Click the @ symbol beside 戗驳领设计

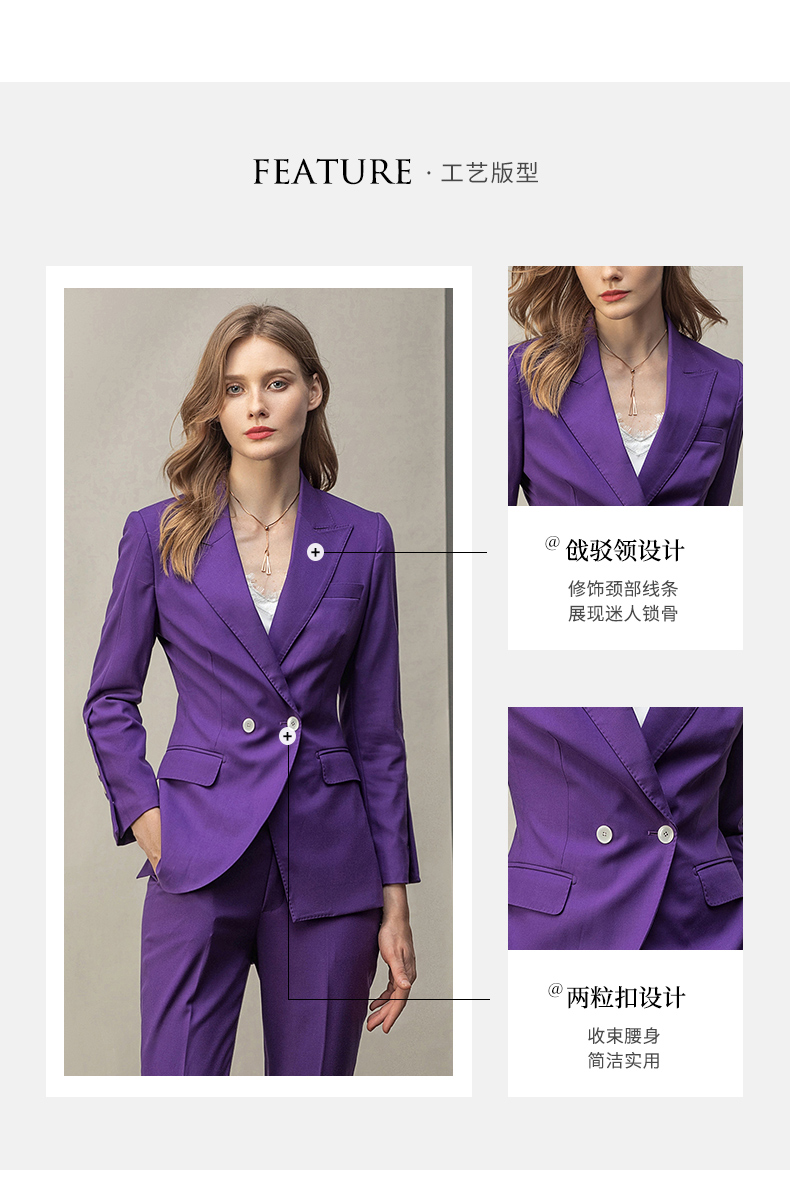[x=552, y=543]
